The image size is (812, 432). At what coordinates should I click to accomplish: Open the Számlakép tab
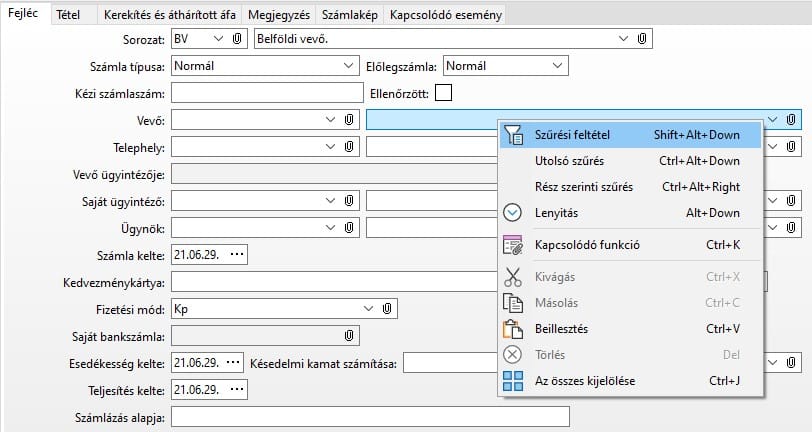[x=349, y=14]
